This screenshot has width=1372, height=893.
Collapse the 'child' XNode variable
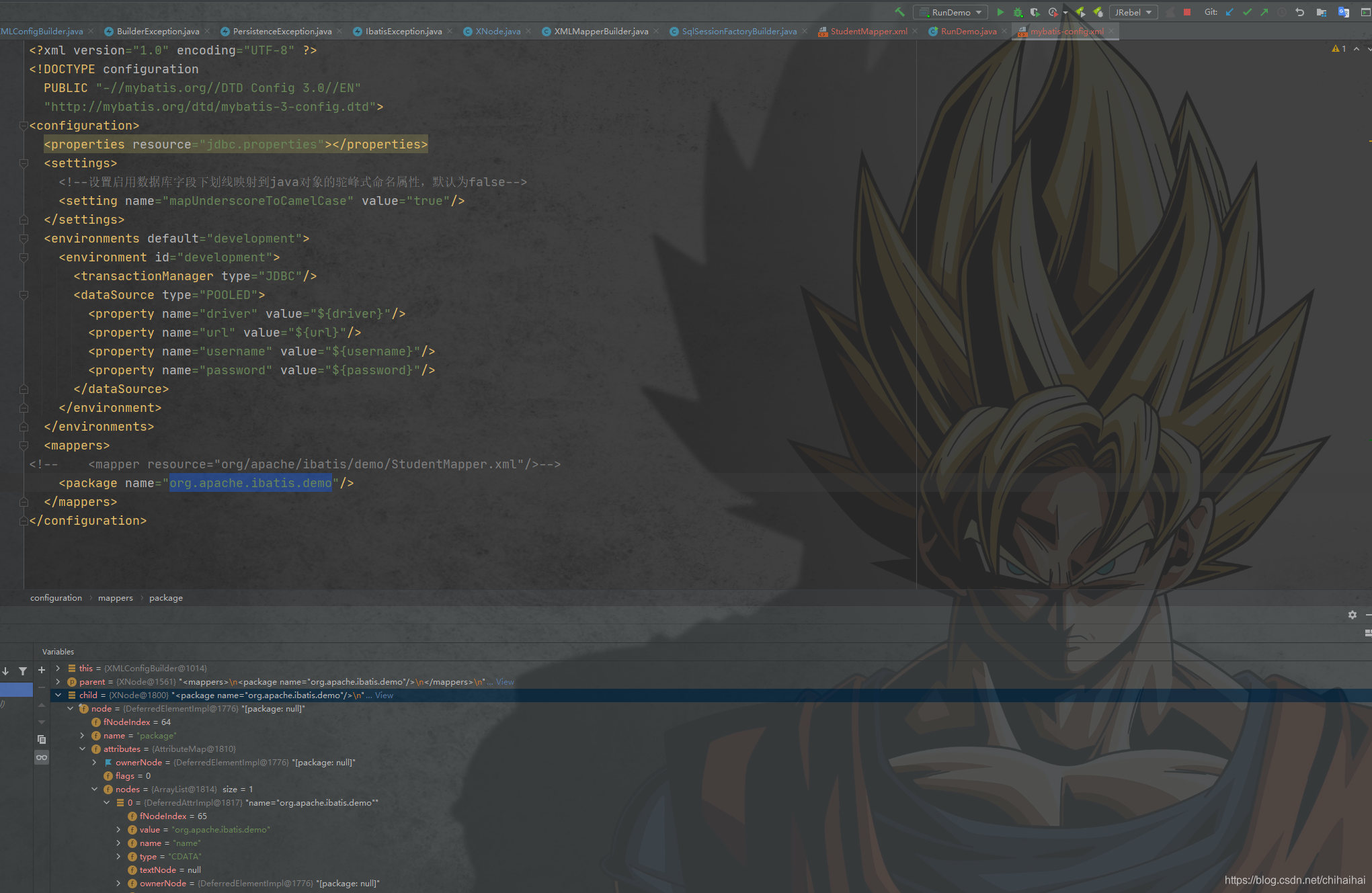(x=58, y=695)
